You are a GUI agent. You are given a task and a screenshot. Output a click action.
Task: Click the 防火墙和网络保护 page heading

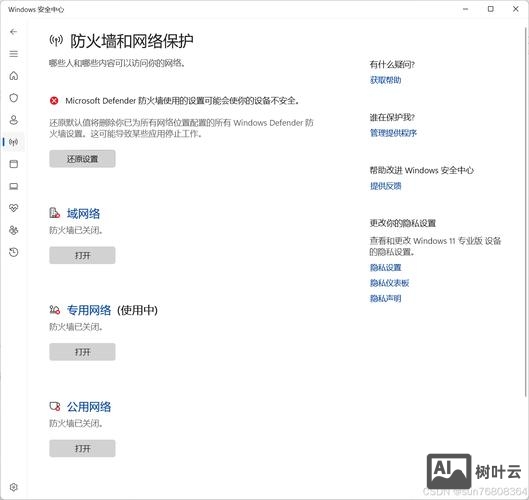[132, 41]
